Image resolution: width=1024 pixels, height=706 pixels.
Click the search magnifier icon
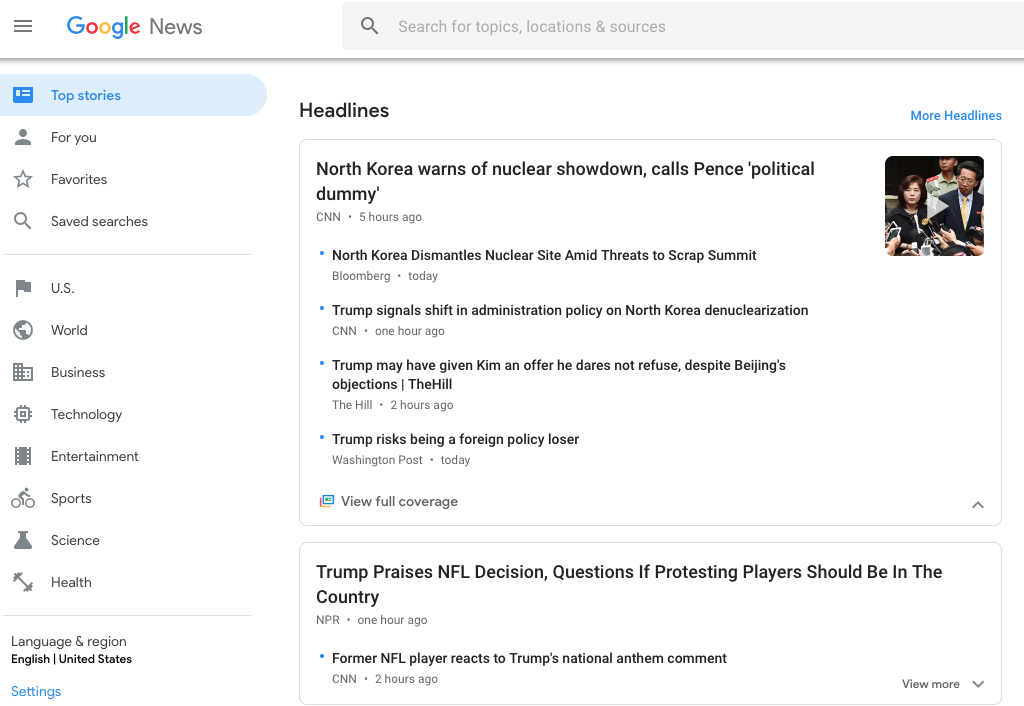click(370, 26)
